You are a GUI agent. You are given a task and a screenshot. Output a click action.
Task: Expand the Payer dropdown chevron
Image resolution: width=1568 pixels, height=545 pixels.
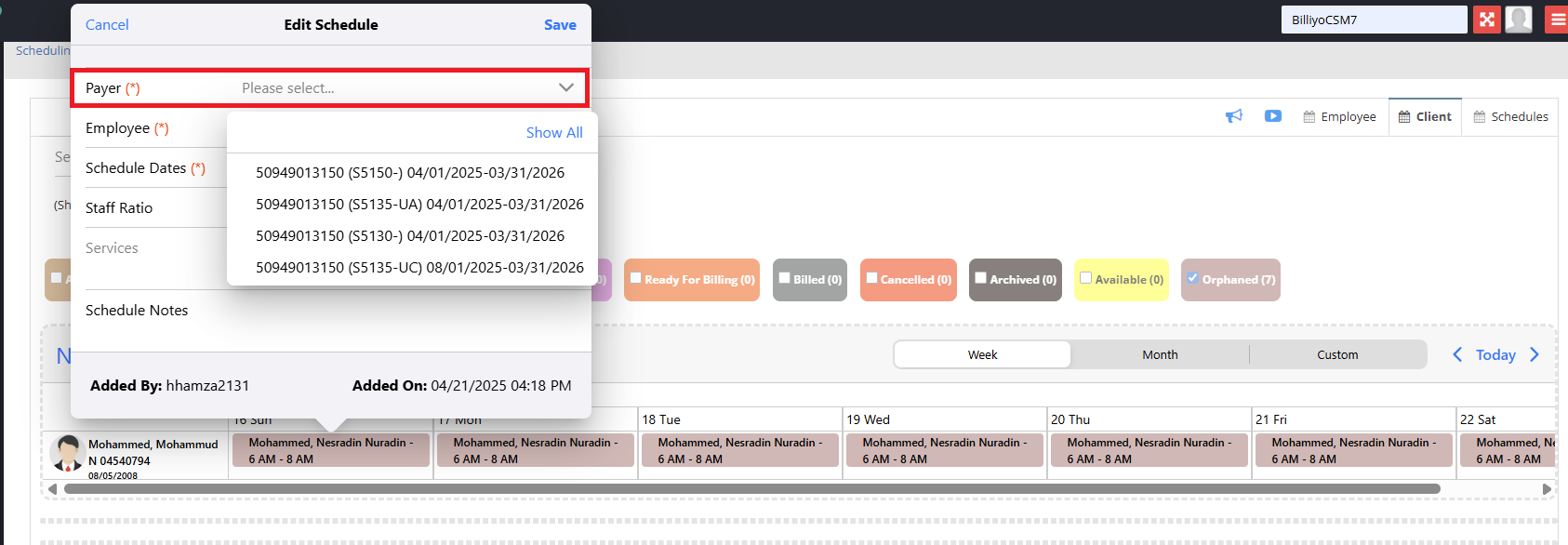[x=565, y=87]
